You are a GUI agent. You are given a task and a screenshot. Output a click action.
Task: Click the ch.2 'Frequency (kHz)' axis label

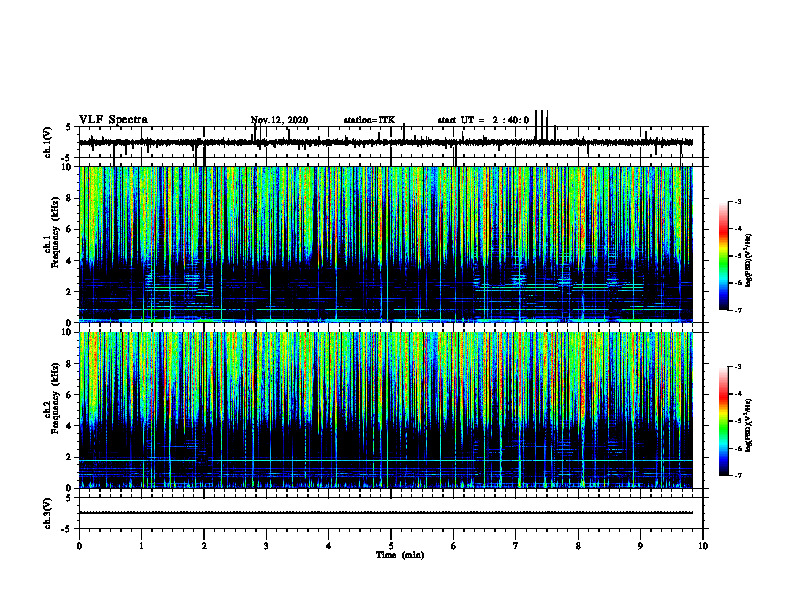55,398
